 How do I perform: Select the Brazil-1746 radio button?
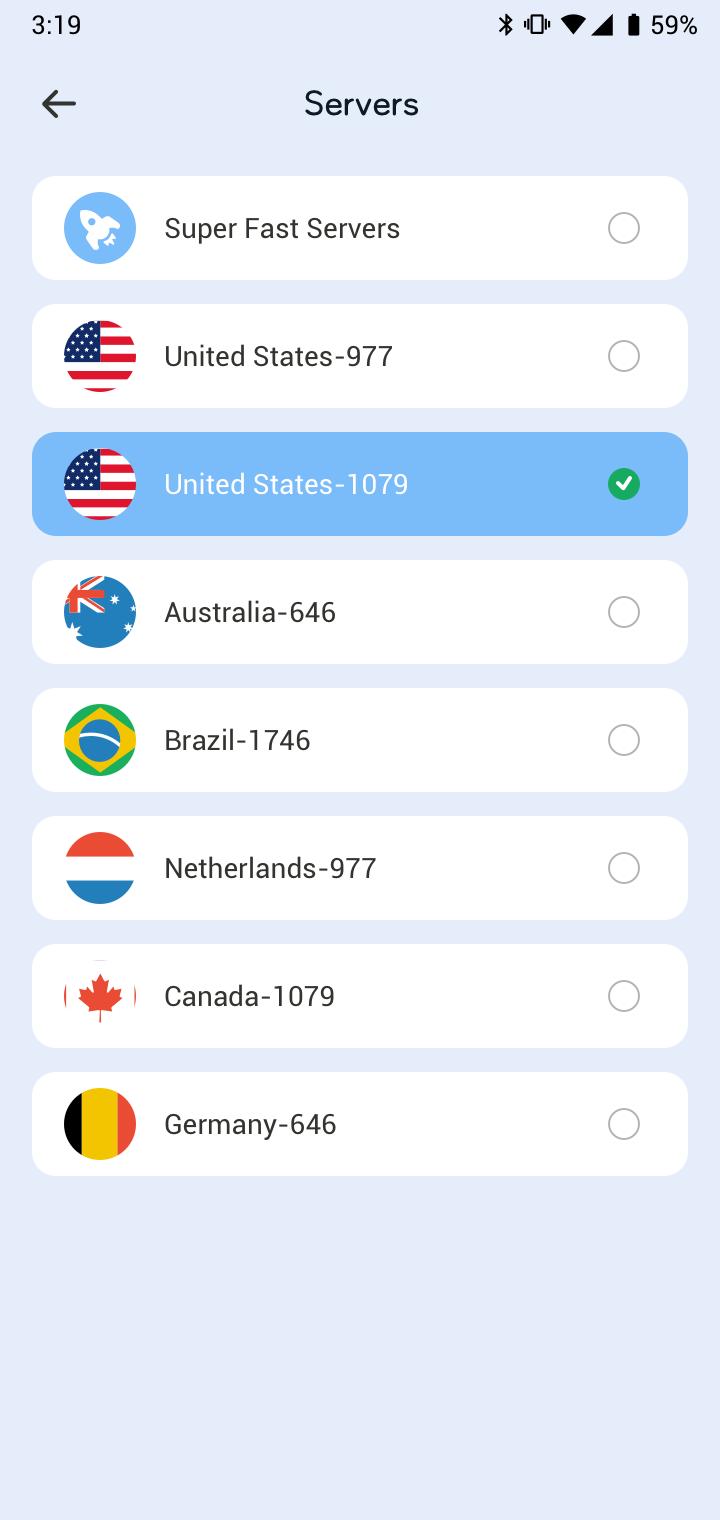tap(624, 740)
